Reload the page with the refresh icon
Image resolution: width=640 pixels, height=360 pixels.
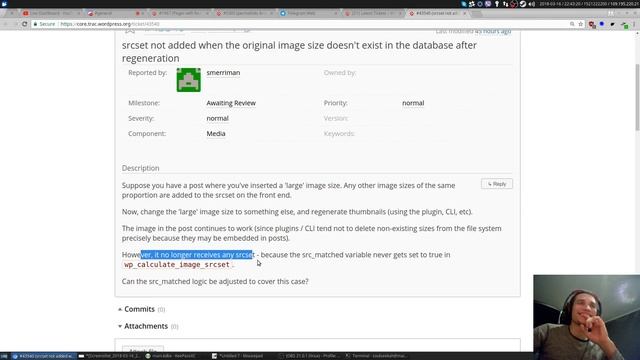click(x=24, y=24)
